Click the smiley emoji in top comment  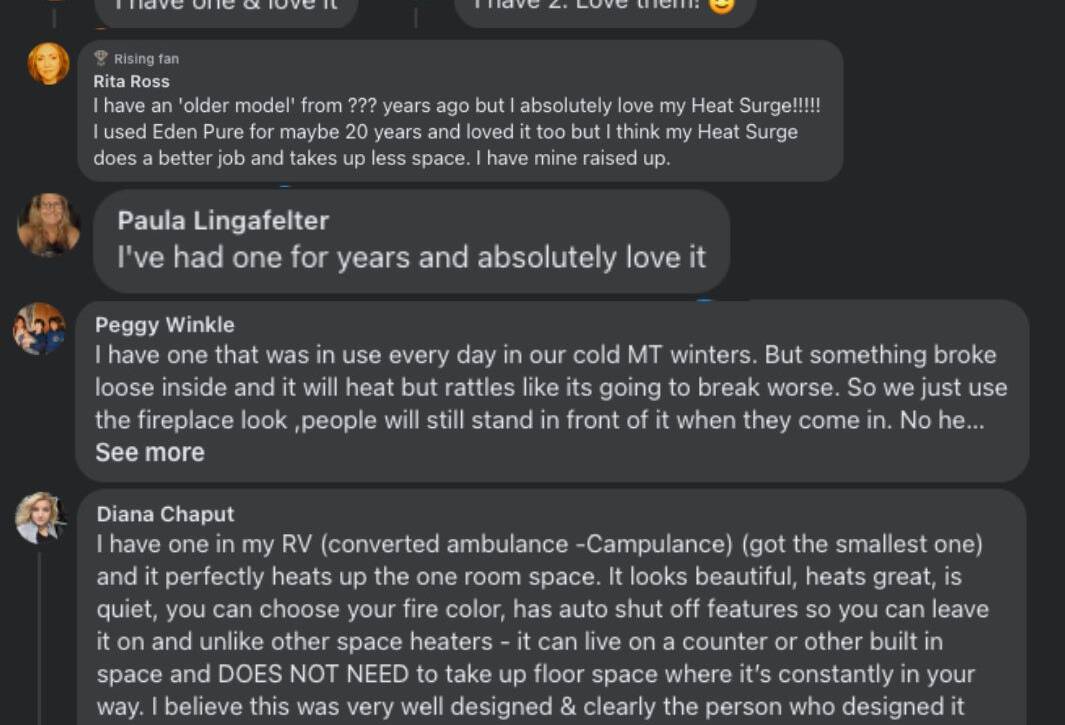click(x=722, y=5)
